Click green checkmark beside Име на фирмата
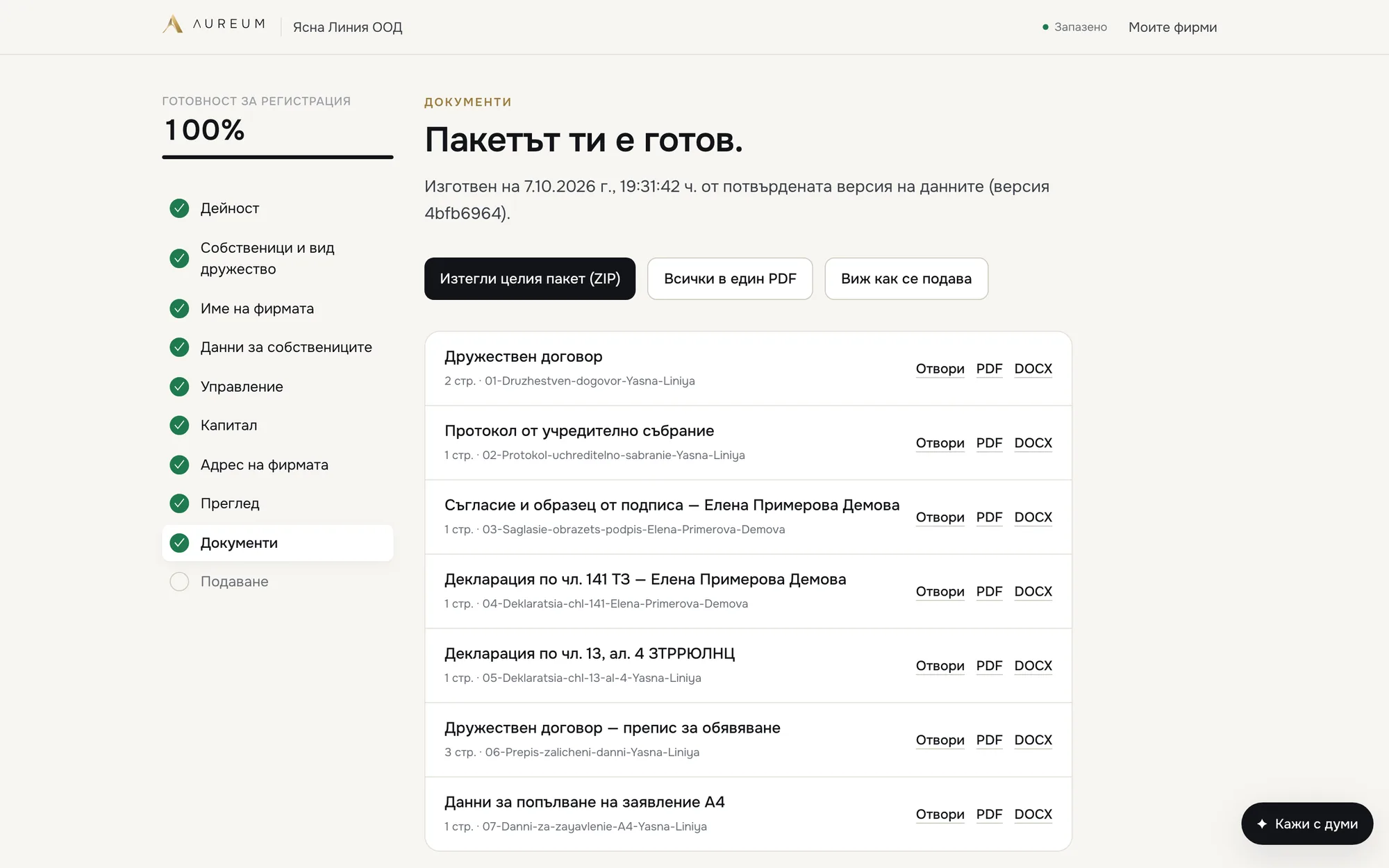 click(x=179, y=308)
